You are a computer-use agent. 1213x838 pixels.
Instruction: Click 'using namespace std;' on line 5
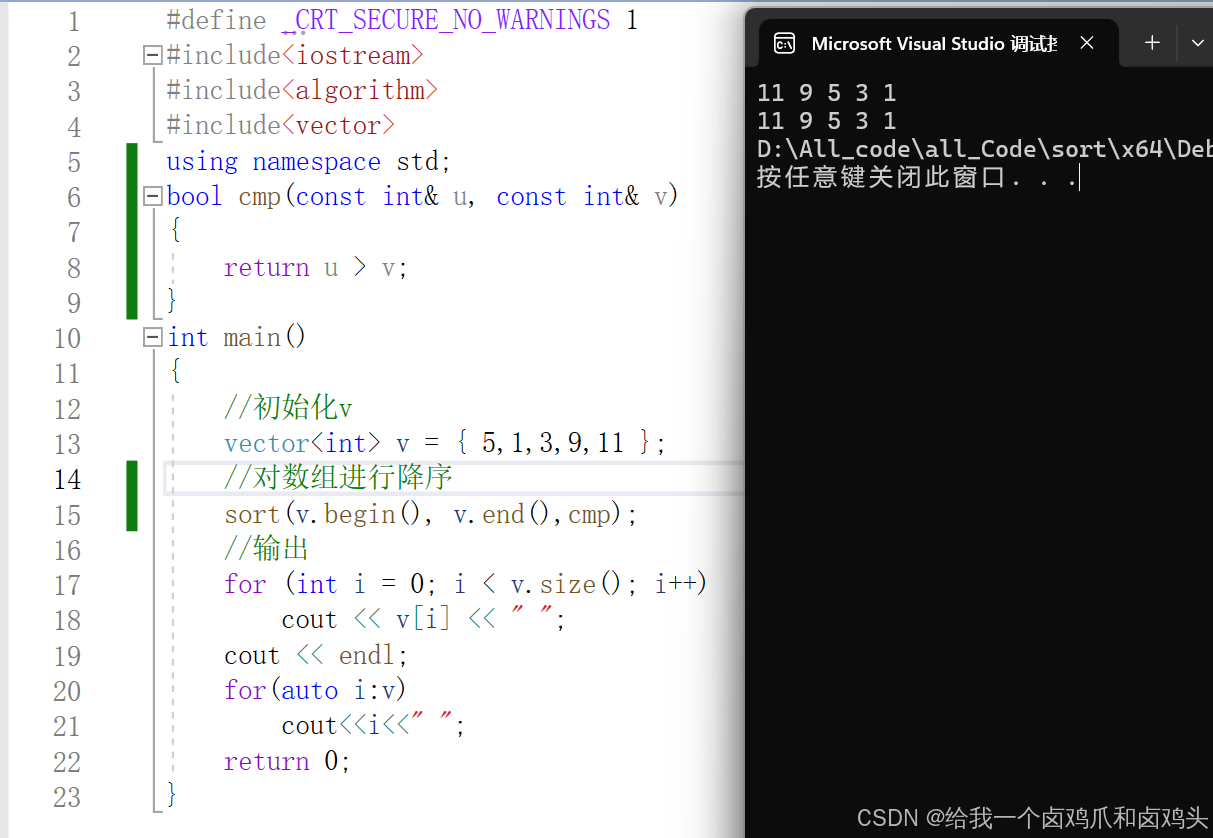tap(309, 161)
